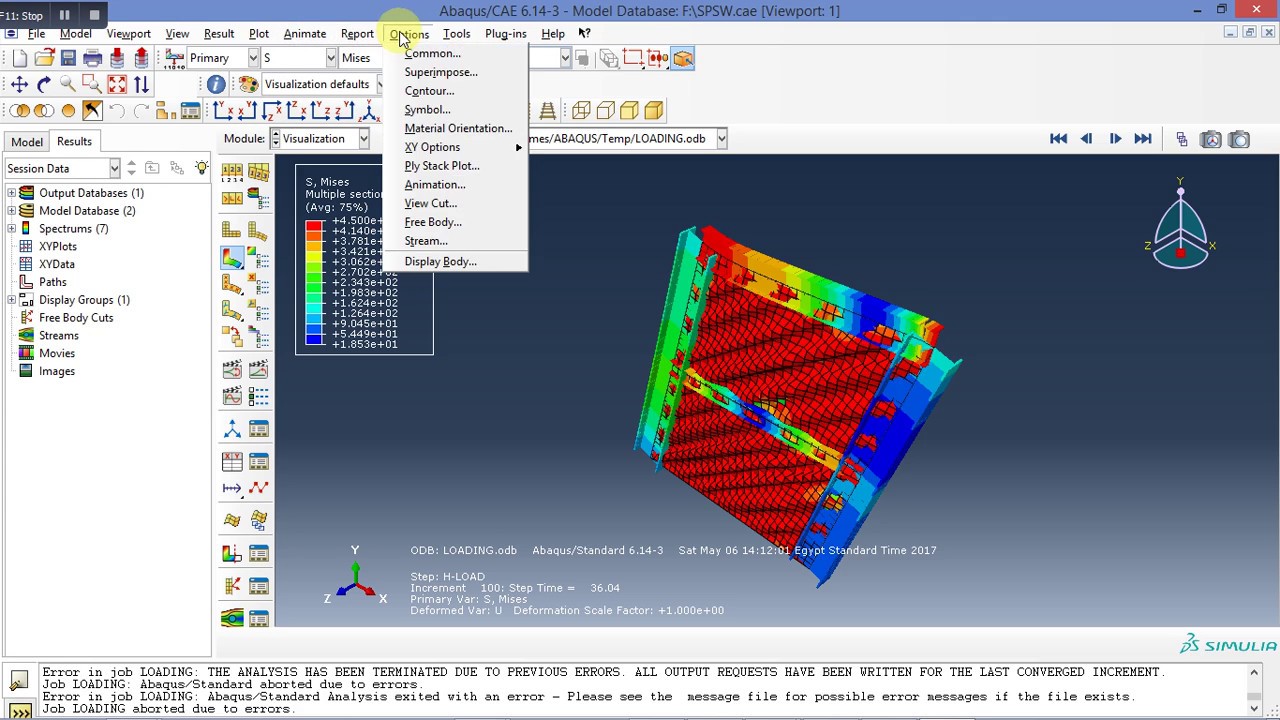Screen dimensions: 1280x720
Task: Click the Field Output dialog icon
Action: pos(174,58)
